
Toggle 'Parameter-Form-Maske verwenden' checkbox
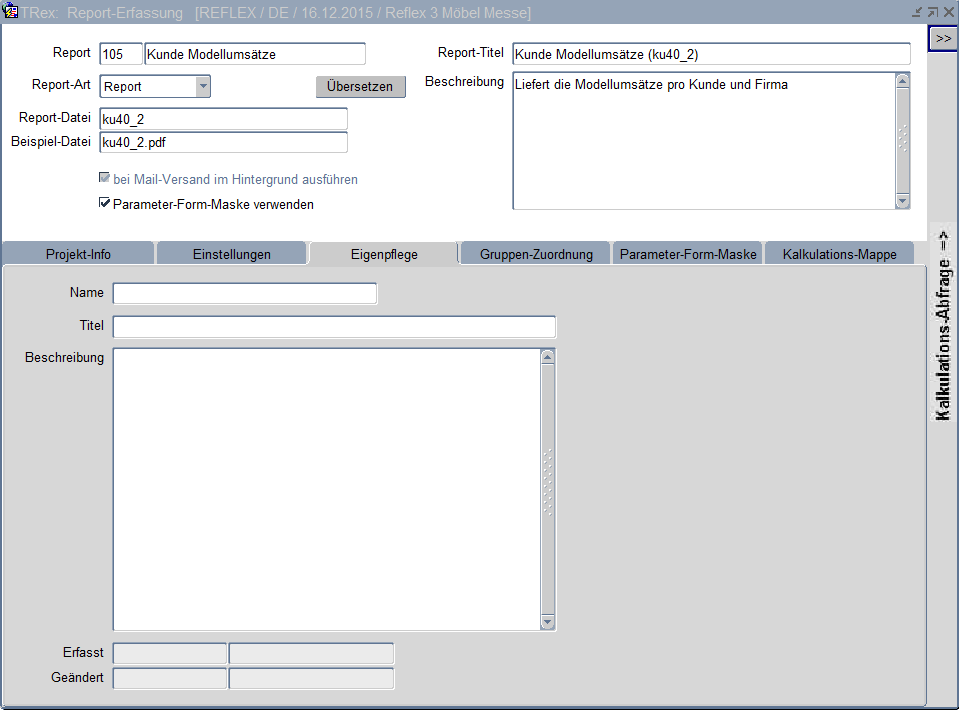point(104,204)
